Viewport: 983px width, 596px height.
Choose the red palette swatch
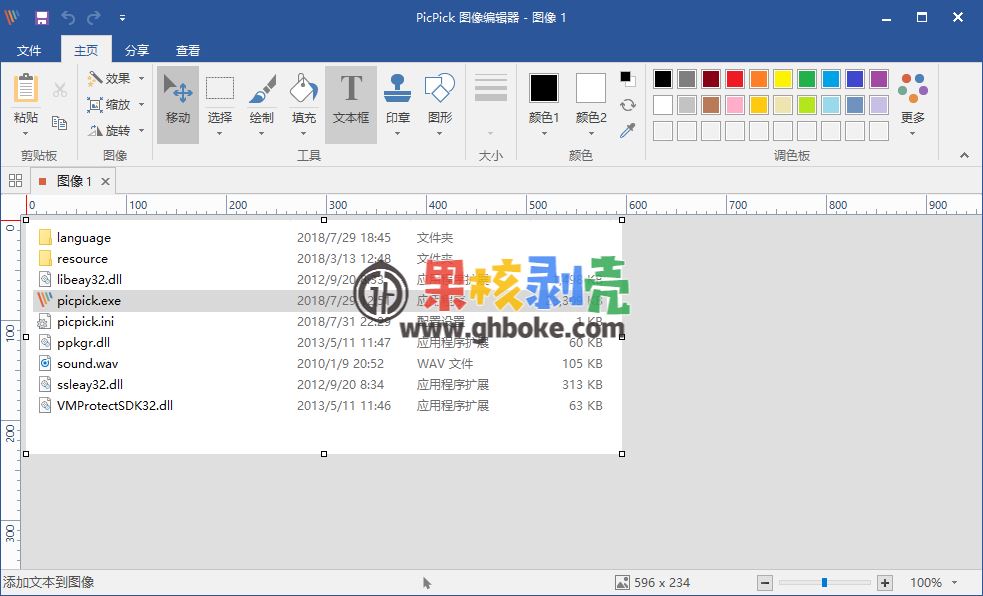point(735,79)
